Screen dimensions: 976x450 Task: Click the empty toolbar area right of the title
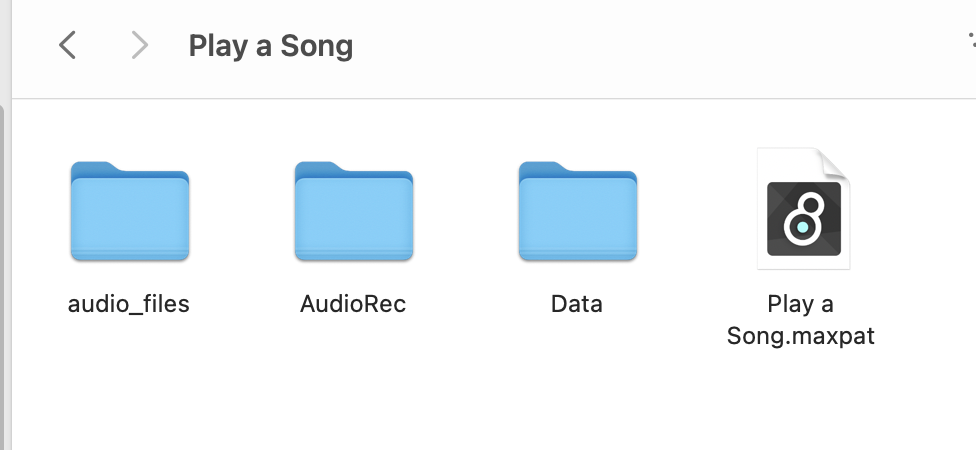pos(654,47)
